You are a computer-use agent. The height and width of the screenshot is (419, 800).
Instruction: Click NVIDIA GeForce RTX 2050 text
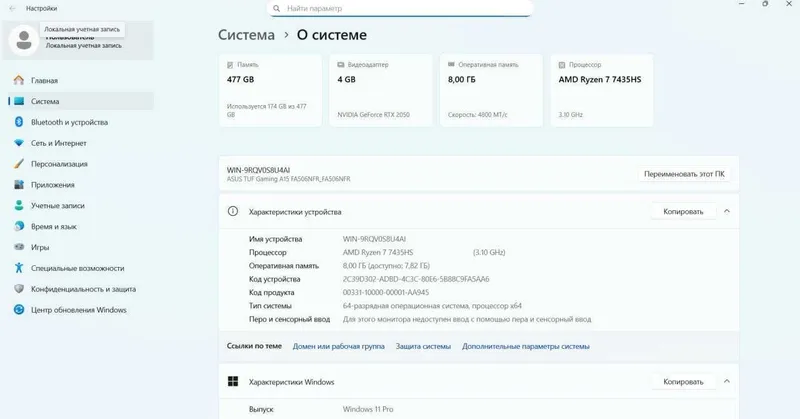point(373,115)
